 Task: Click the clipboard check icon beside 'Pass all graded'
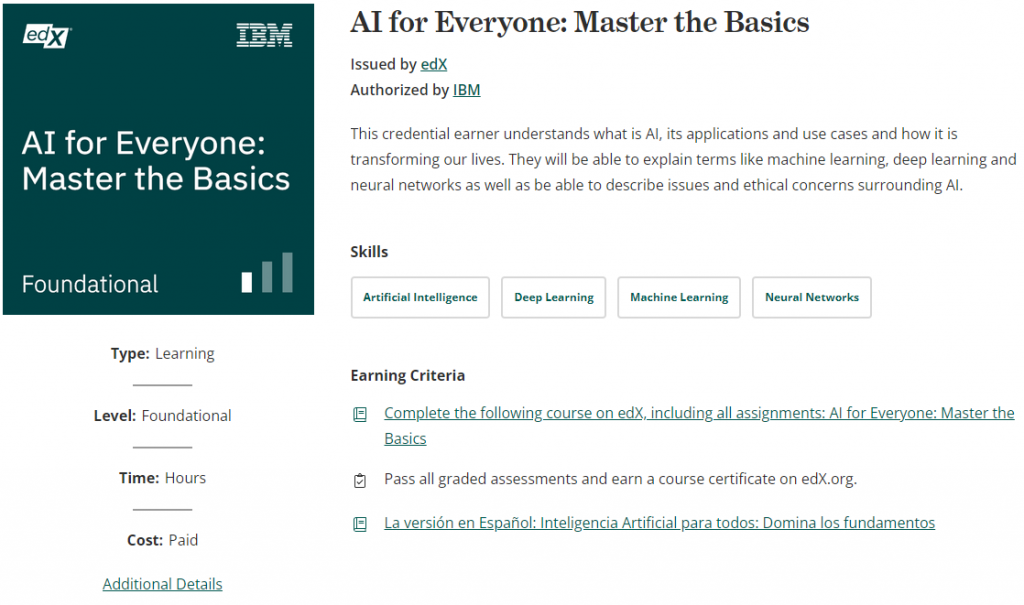pyautogui.click(x=360, y=480)
